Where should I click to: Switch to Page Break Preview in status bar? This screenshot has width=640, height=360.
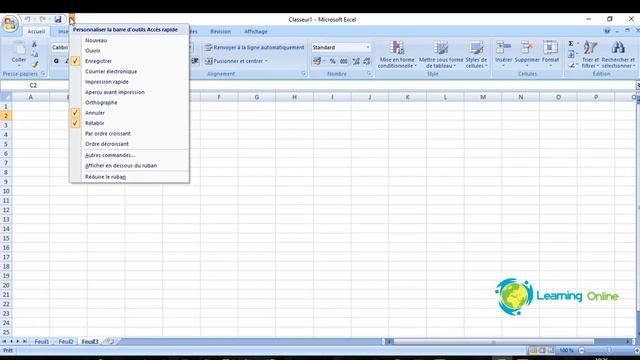(x=551, y=350)
